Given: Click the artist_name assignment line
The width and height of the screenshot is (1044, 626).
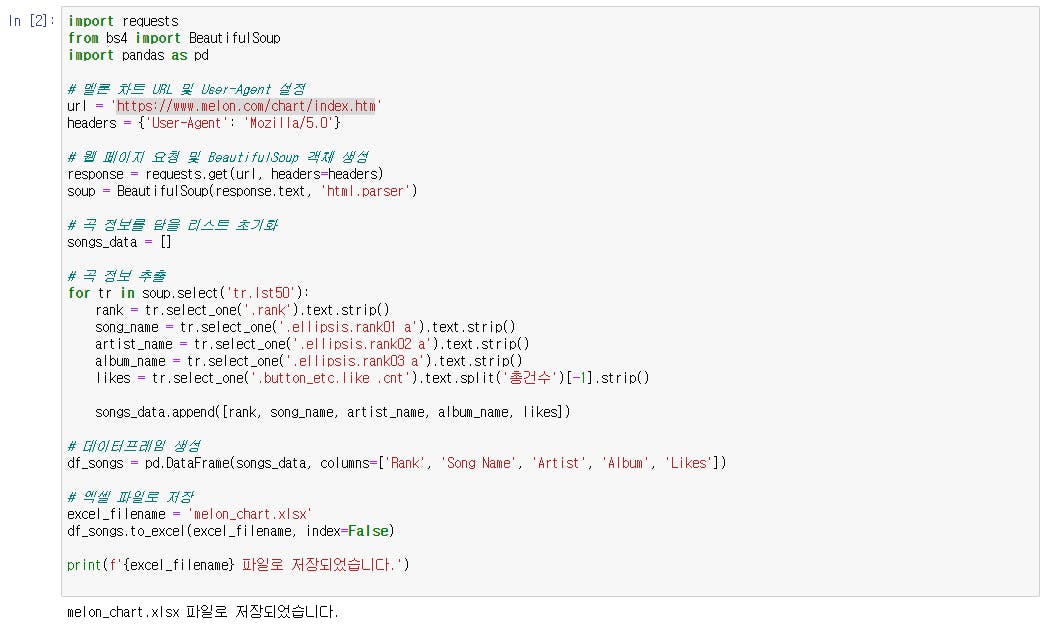Looking at the screenshot, I should click(x=312, y=344).
